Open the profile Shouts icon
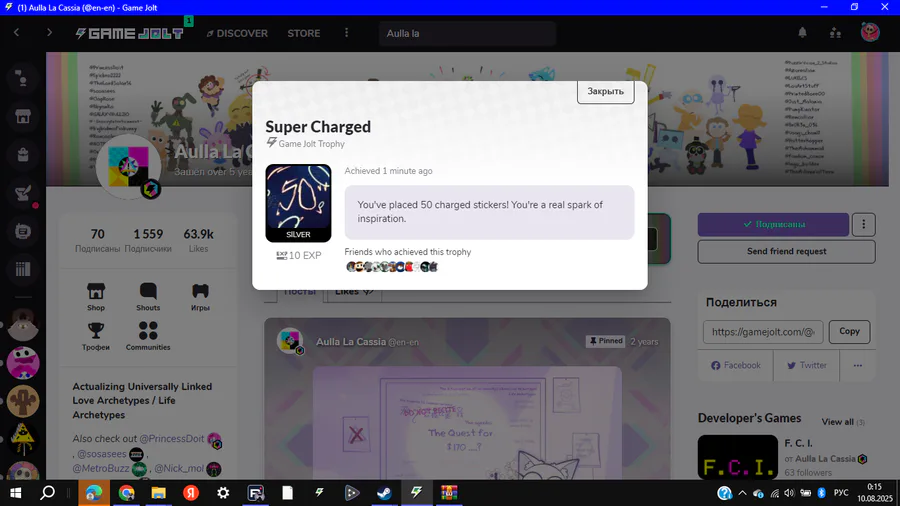This screenshot has width=900, height=506. (148, 297)
